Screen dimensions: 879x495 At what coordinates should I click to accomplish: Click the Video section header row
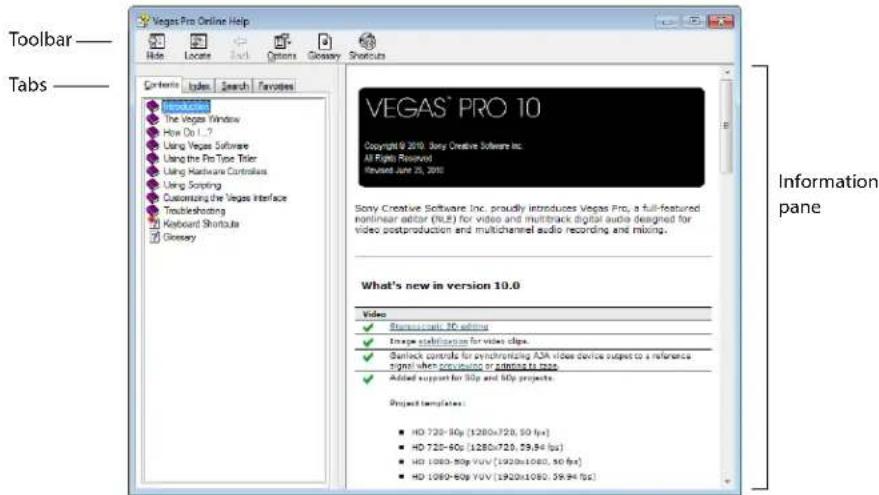tap(533, 314)
